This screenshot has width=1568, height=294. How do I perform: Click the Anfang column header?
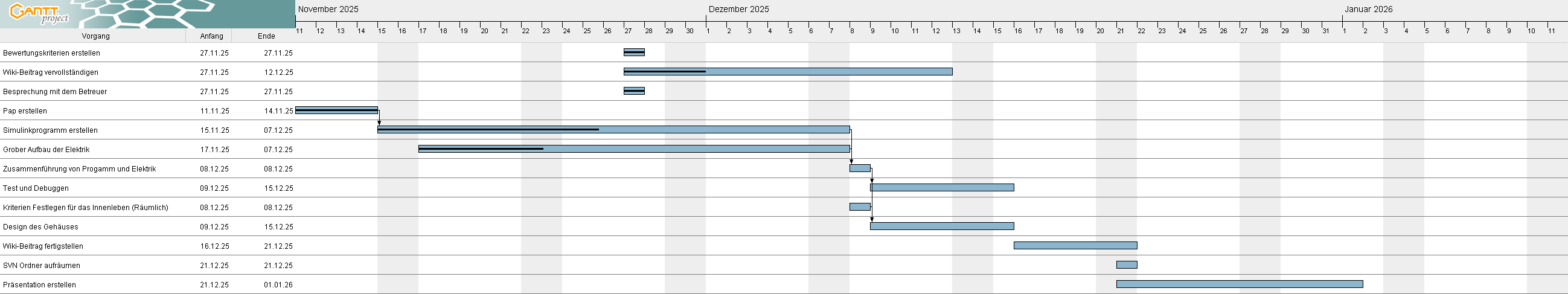(212, 36)
